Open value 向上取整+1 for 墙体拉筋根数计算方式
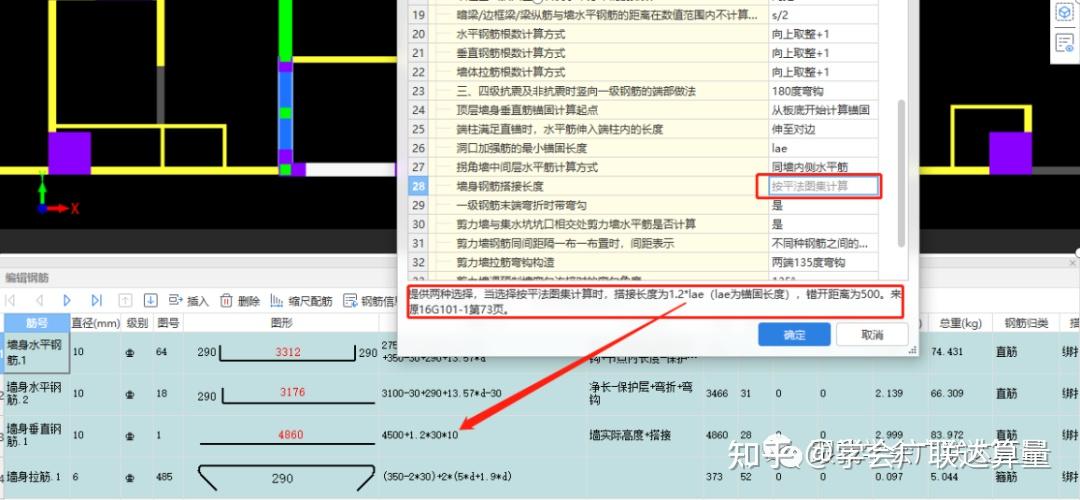Viewport: 1080px width, 500px height. click(x=823, y=72)
